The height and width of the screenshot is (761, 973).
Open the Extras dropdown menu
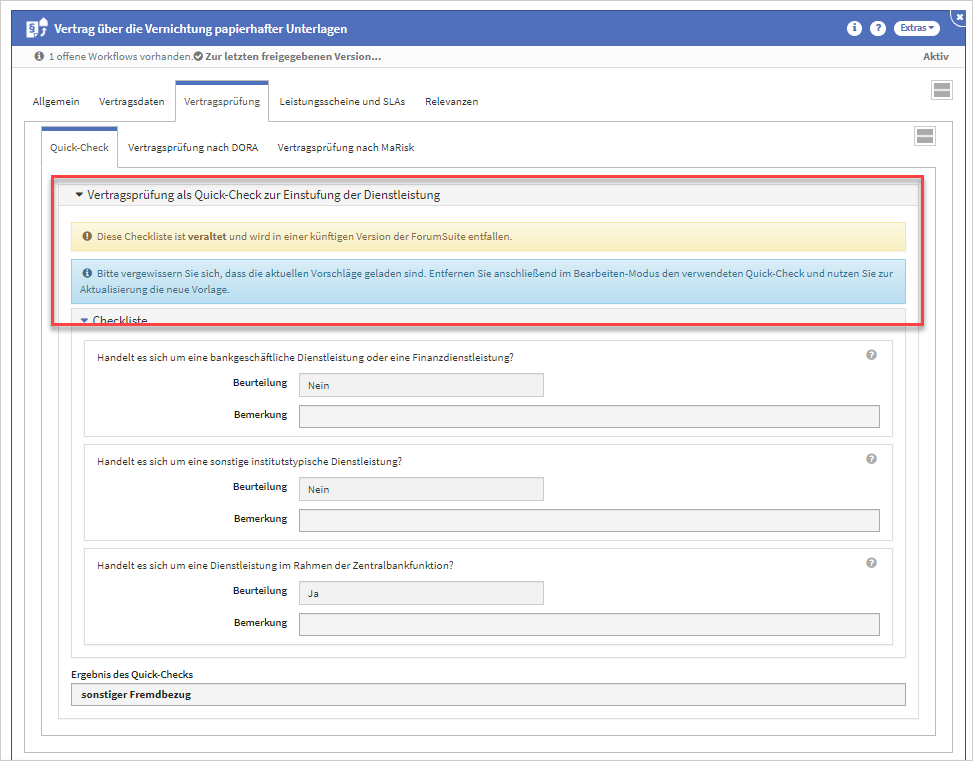click(x=918, y=29)
